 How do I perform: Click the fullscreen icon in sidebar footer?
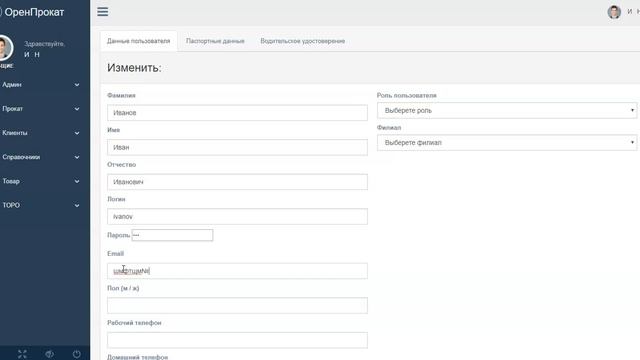(x=22, y=354)
